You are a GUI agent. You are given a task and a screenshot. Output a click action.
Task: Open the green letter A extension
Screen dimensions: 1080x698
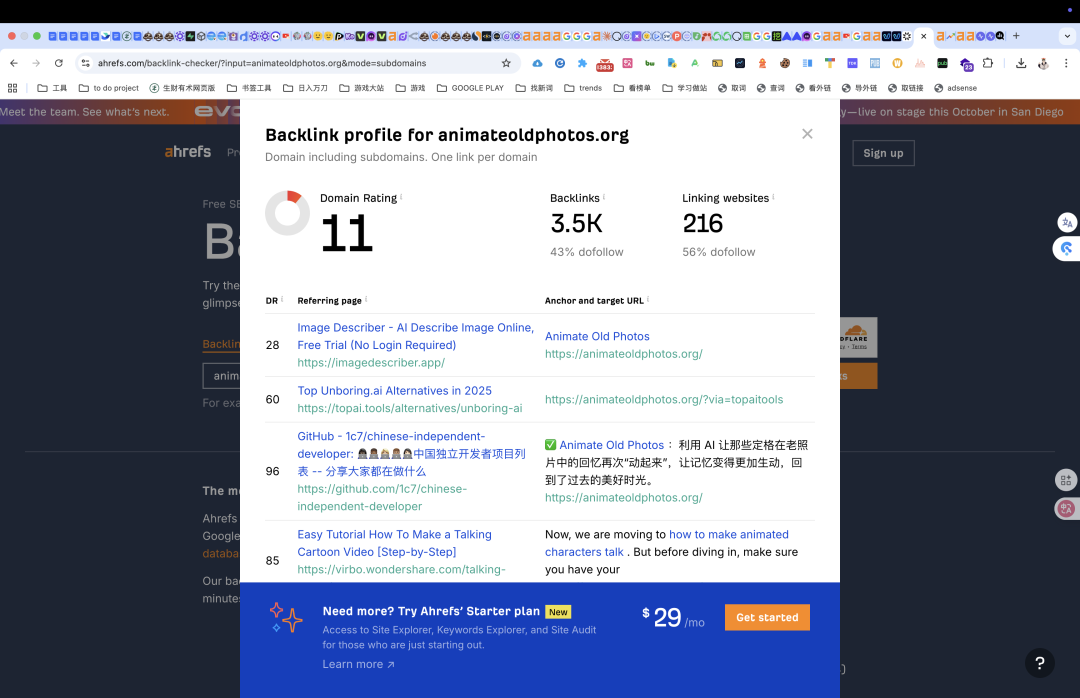pyautogui.click(x=694, y=63)
